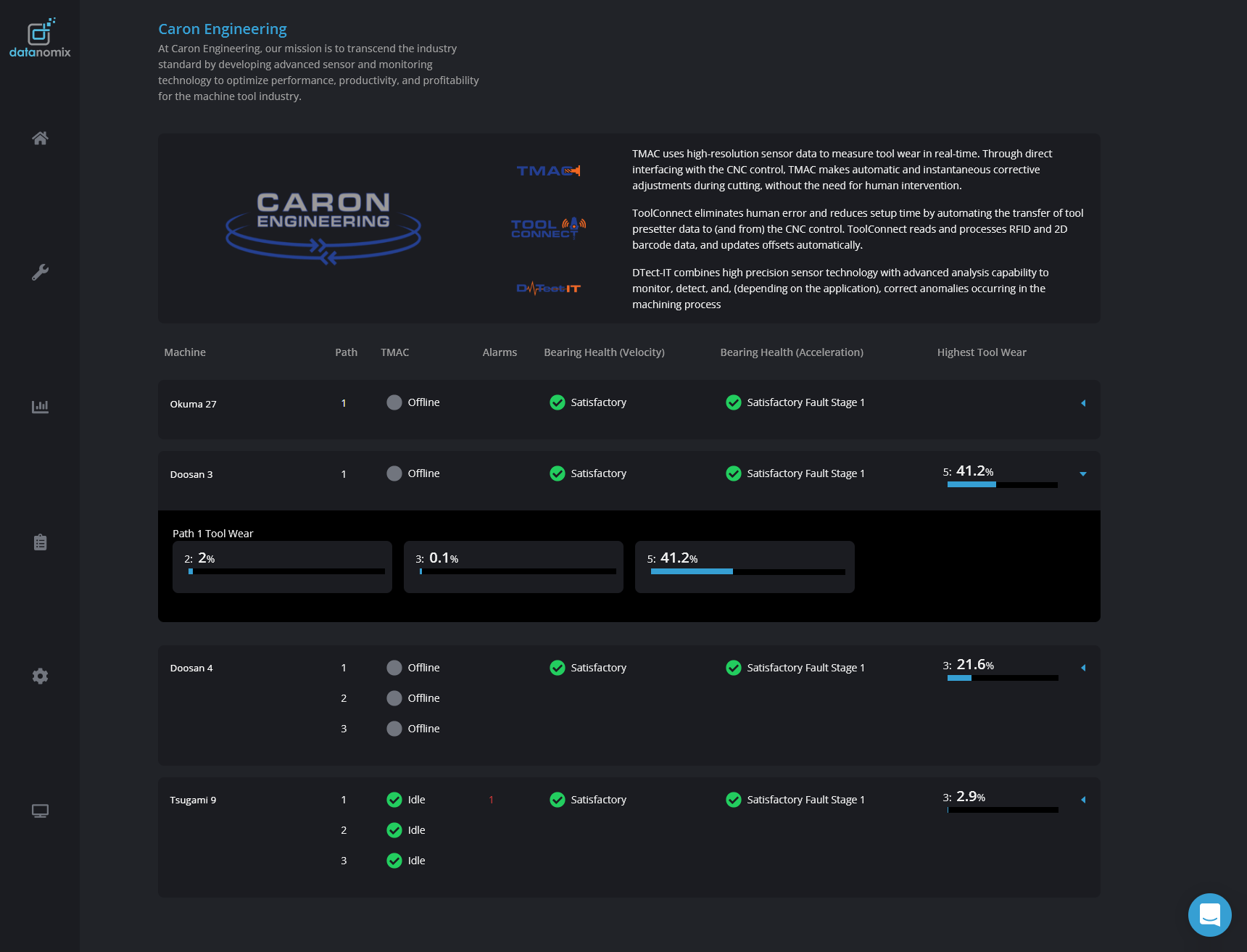Image resolution: width=1247 pixels, height=952 pixels.
Task: Click Okuma 27 velocity satisfactory check icon
Action: click(558, 402)
